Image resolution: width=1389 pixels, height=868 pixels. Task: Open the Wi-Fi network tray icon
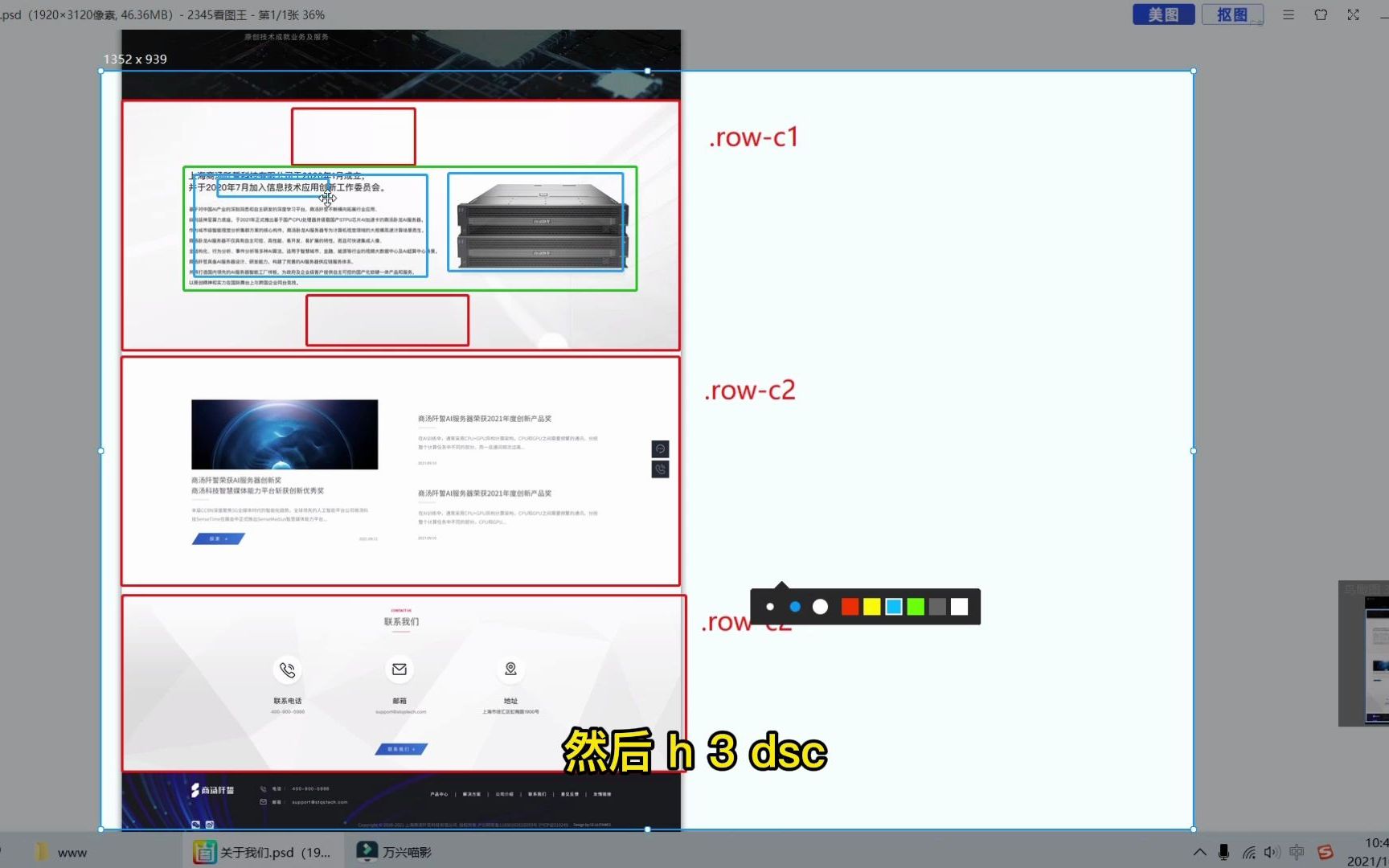coord(1248,852)
